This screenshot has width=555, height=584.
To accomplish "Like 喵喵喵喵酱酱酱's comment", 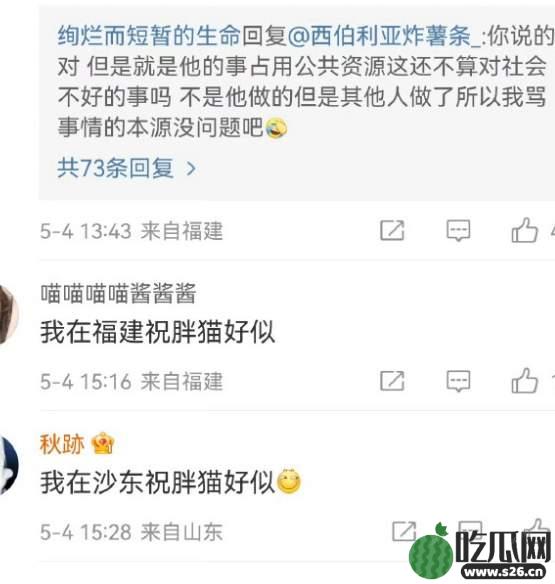I will pyautogui.click(x=524, y=380).
